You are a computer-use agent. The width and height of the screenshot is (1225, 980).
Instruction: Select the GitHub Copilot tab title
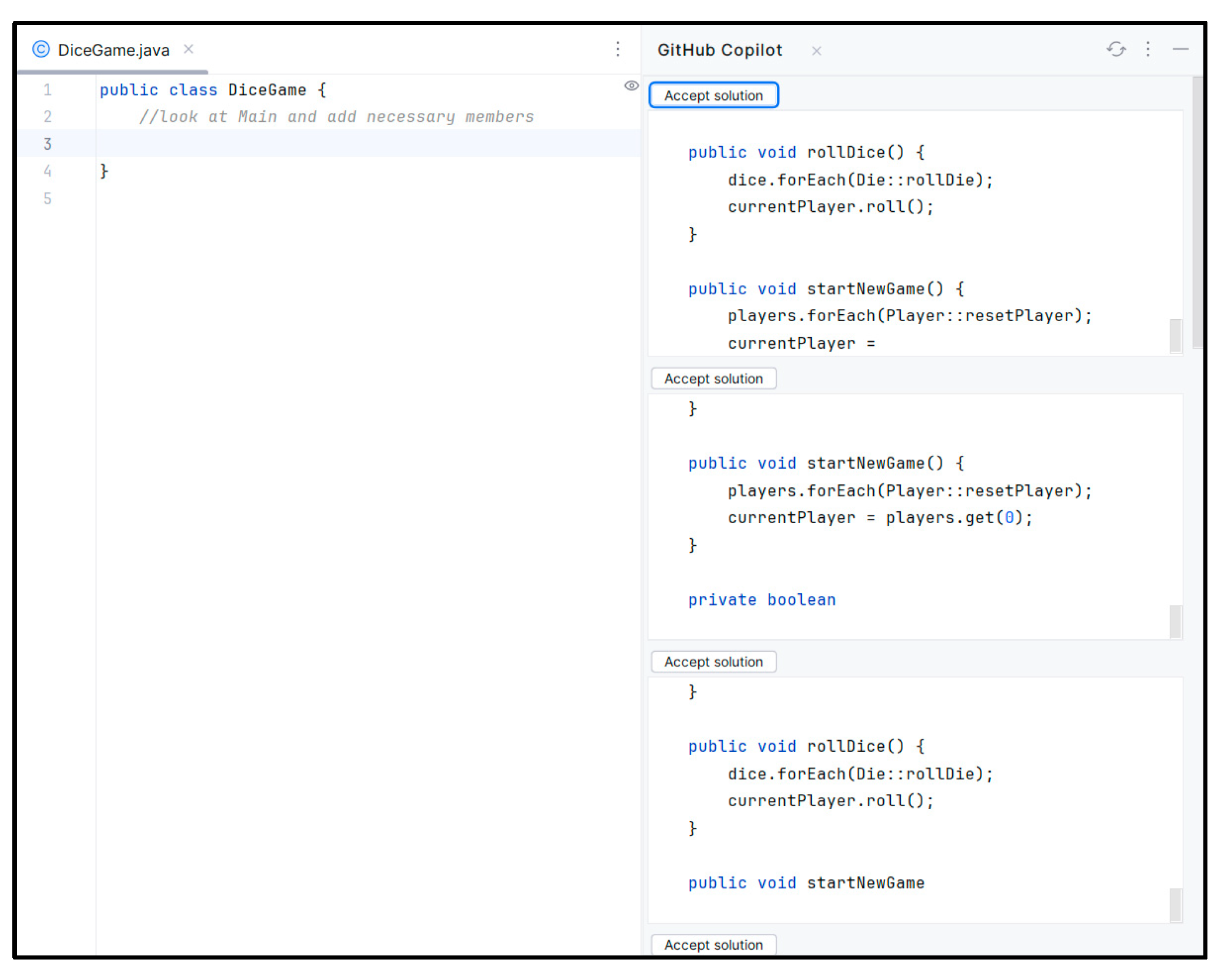719,50
